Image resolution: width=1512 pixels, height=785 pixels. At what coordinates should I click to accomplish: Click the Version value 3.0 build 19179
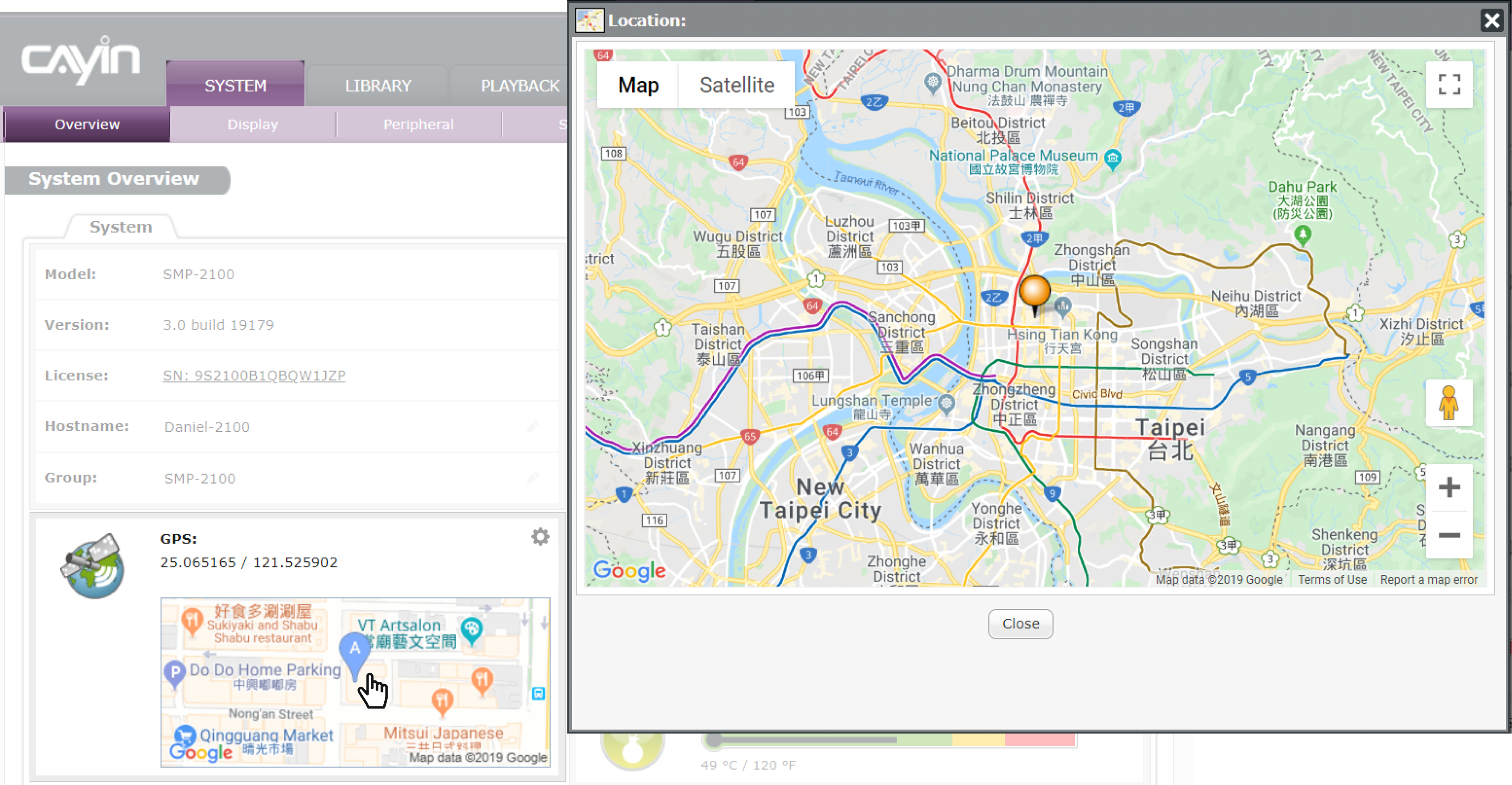coord(219,325)
